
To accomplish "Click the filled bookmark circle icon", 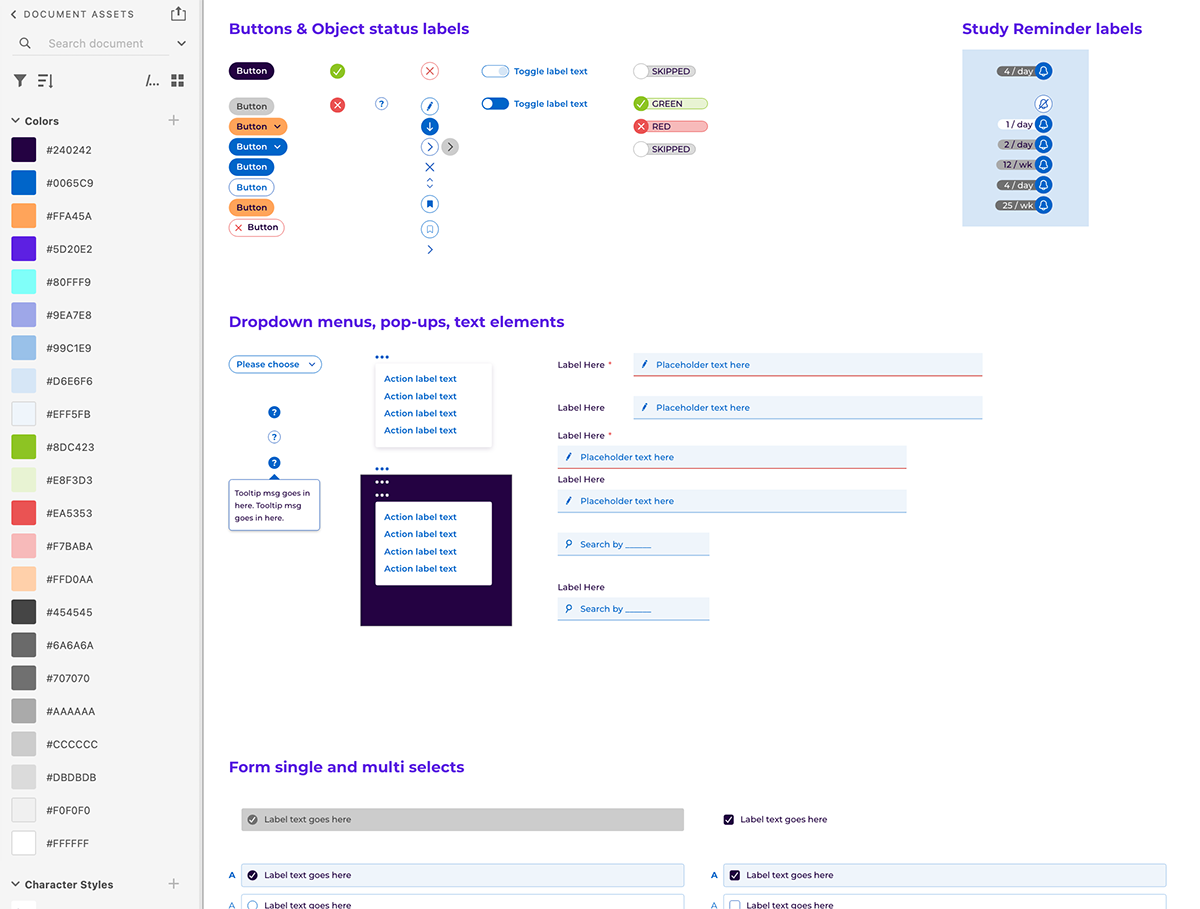I will (430, 204).
